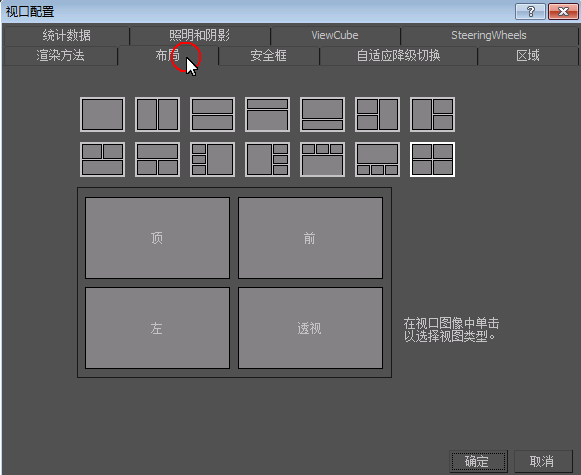581x475 pixels.
Task: Select the single viewport layout icon
Action: [x=102, y=114]
